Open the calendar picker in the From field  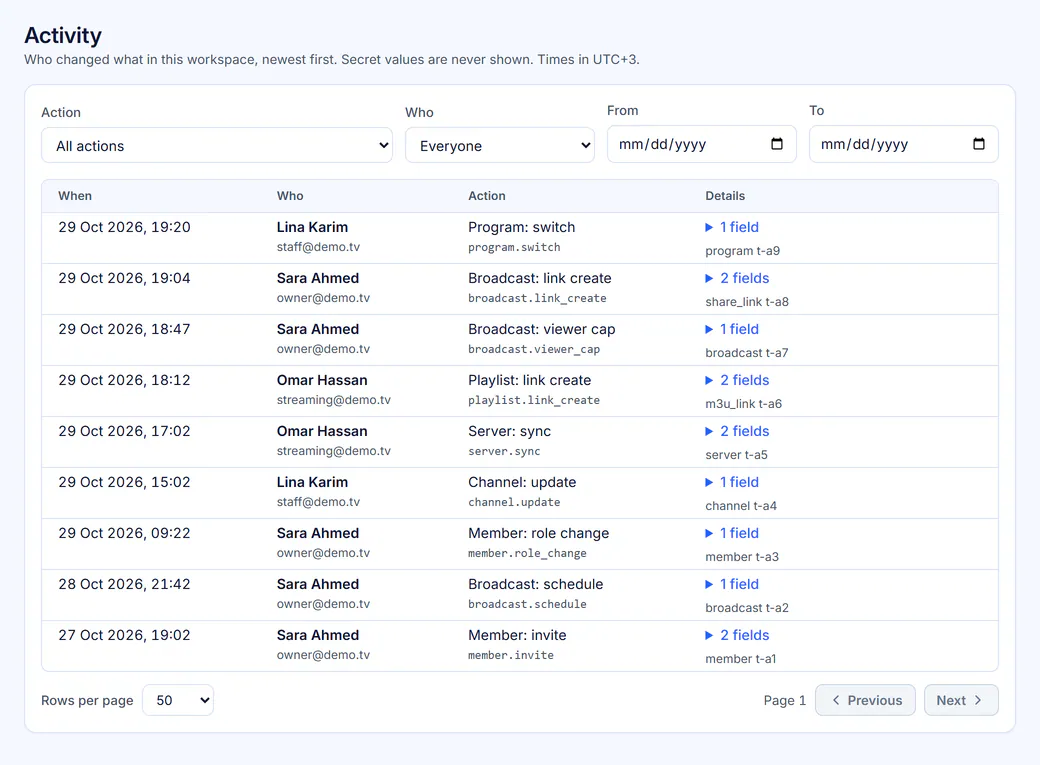(x=777, y=144)
